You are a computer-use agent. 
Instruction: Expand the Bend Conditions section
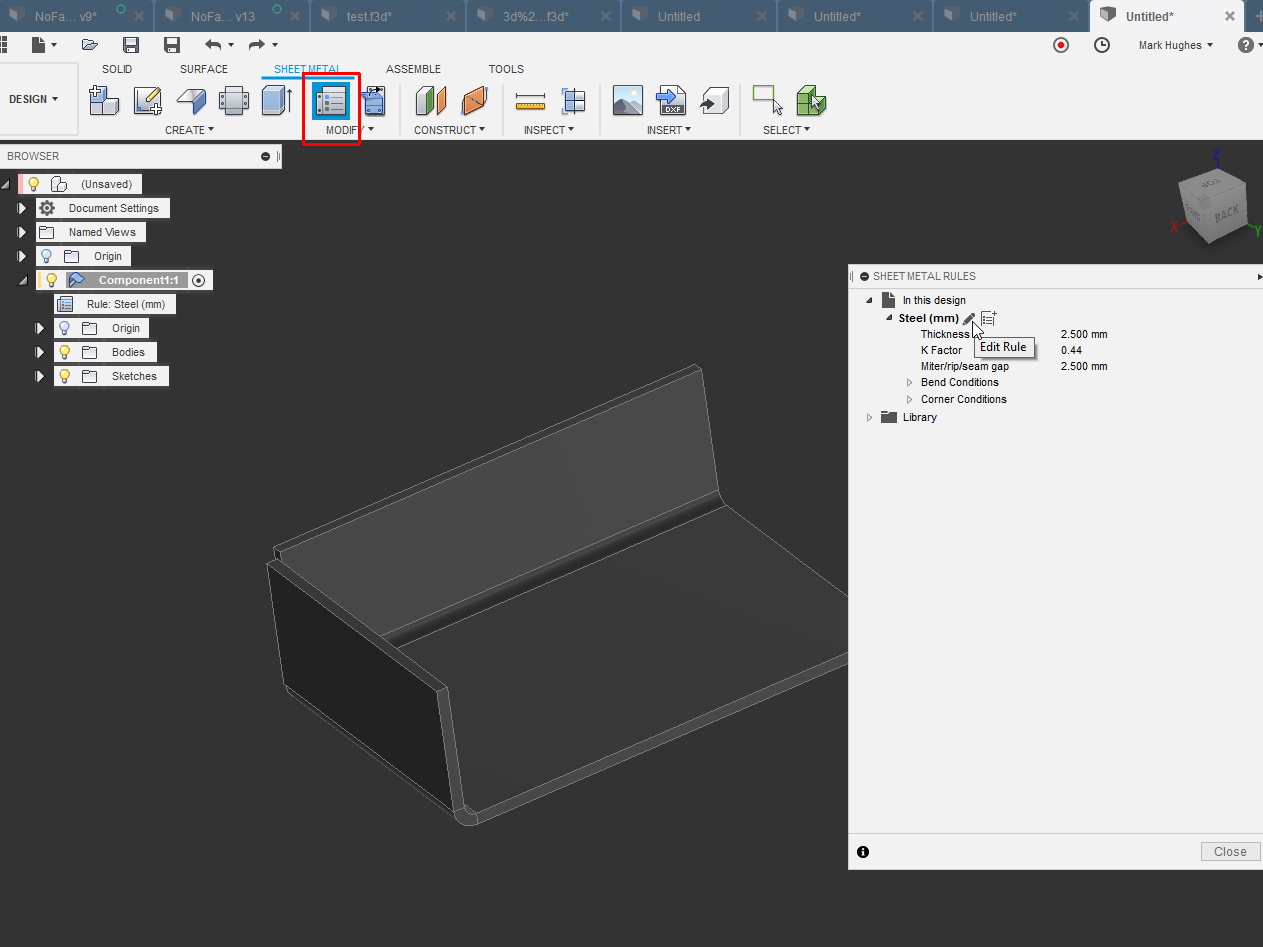tap(909, 382)
